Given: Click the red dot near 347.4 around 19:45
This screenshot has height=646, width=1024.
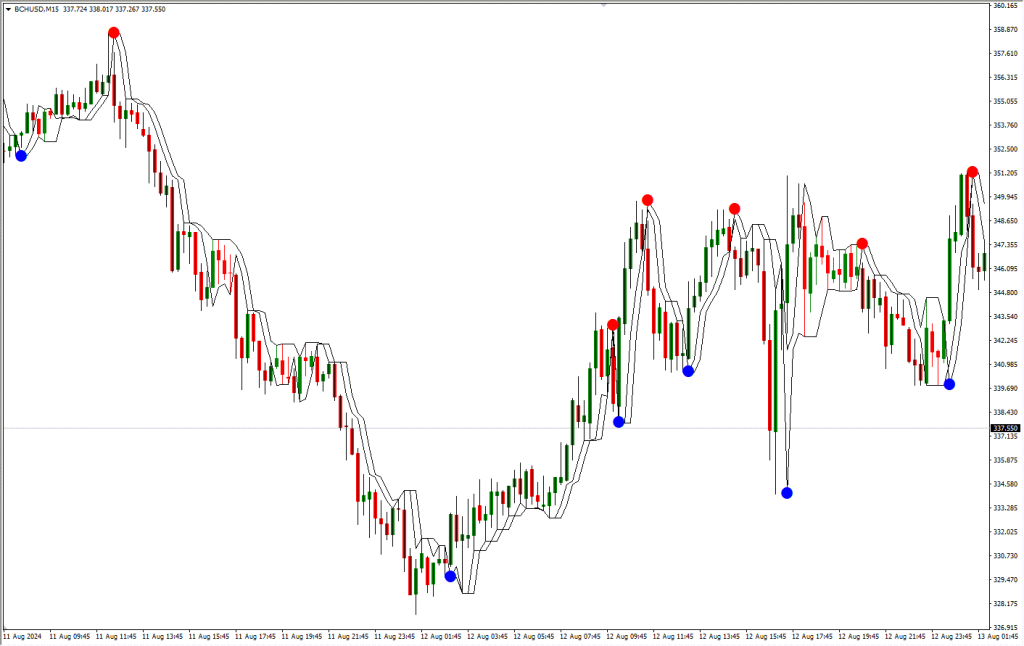Looking at the screenshot, I should (x=862, y=244).
